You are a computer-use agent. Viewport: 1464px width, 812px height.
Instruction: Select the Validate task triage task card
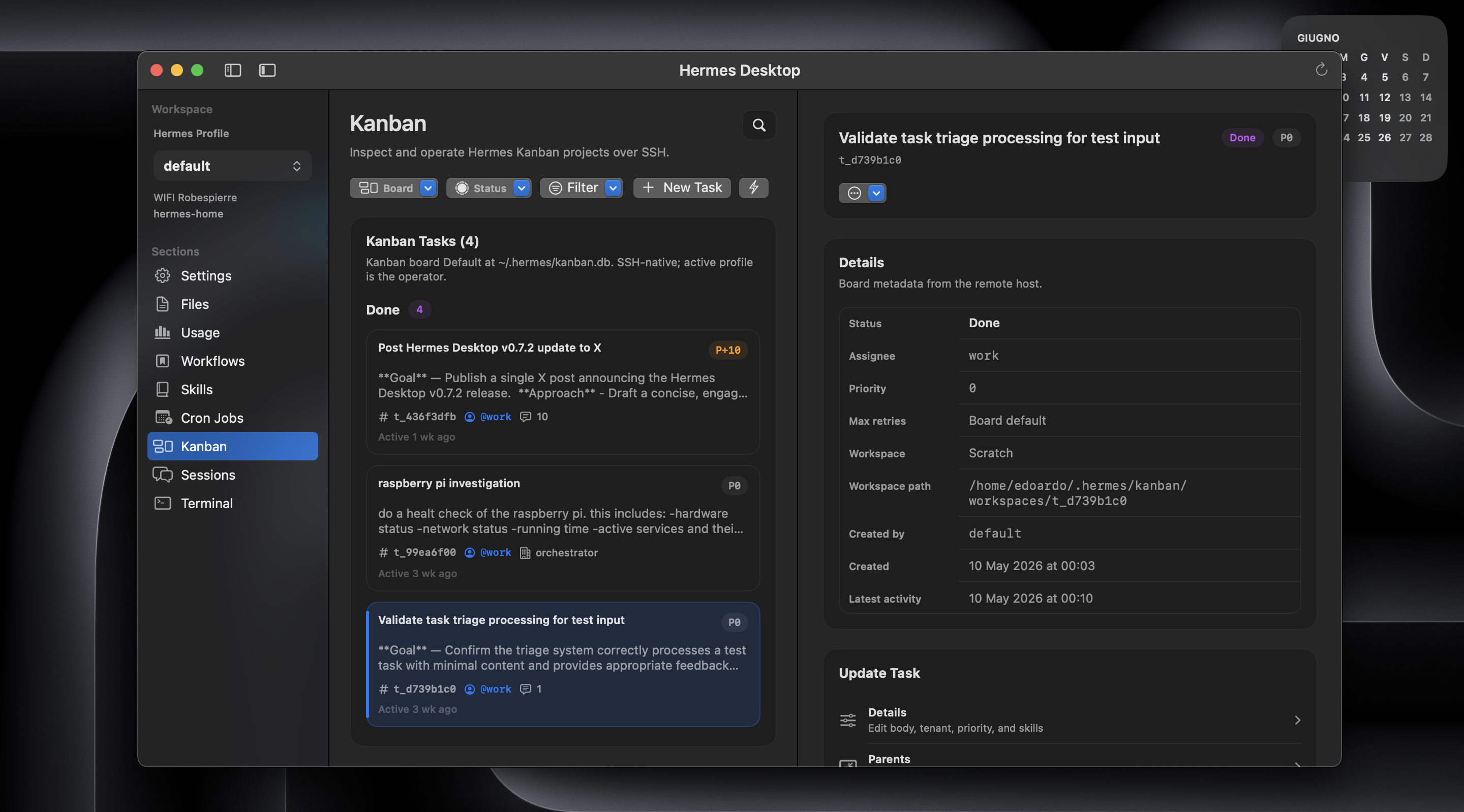[x=563, y=664]
